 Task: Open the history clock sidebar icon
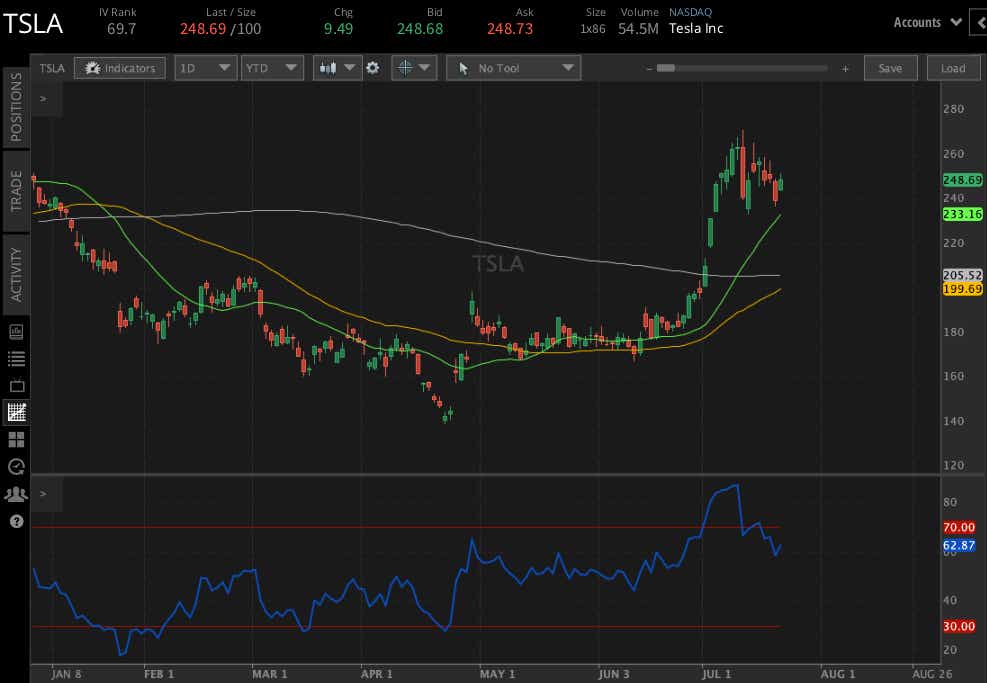(16, 466)
